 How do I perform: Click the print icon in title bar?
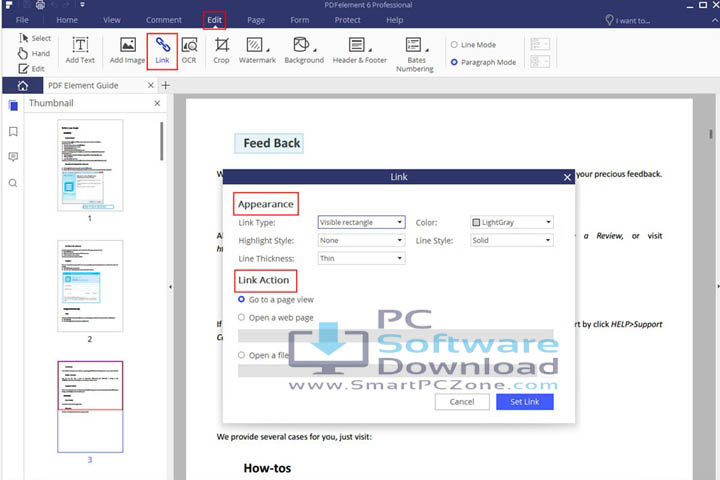pos(40,5)
